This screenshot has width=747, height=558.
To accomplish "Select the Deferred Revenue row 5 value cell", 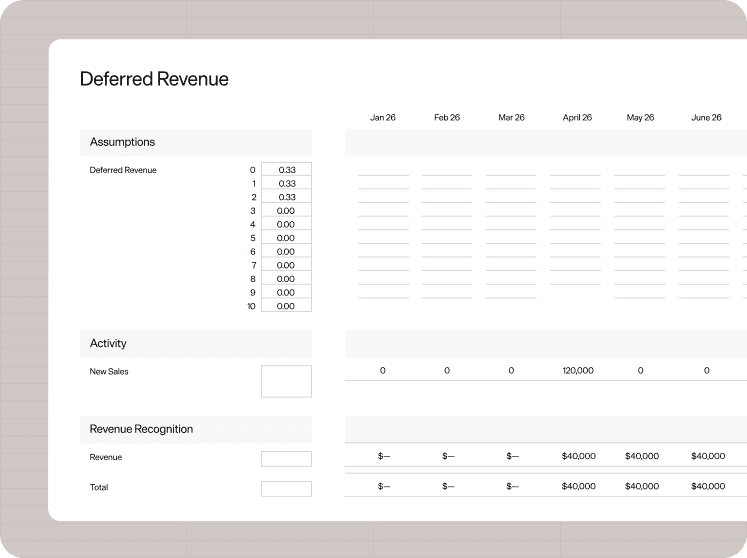I will [286, 238].
